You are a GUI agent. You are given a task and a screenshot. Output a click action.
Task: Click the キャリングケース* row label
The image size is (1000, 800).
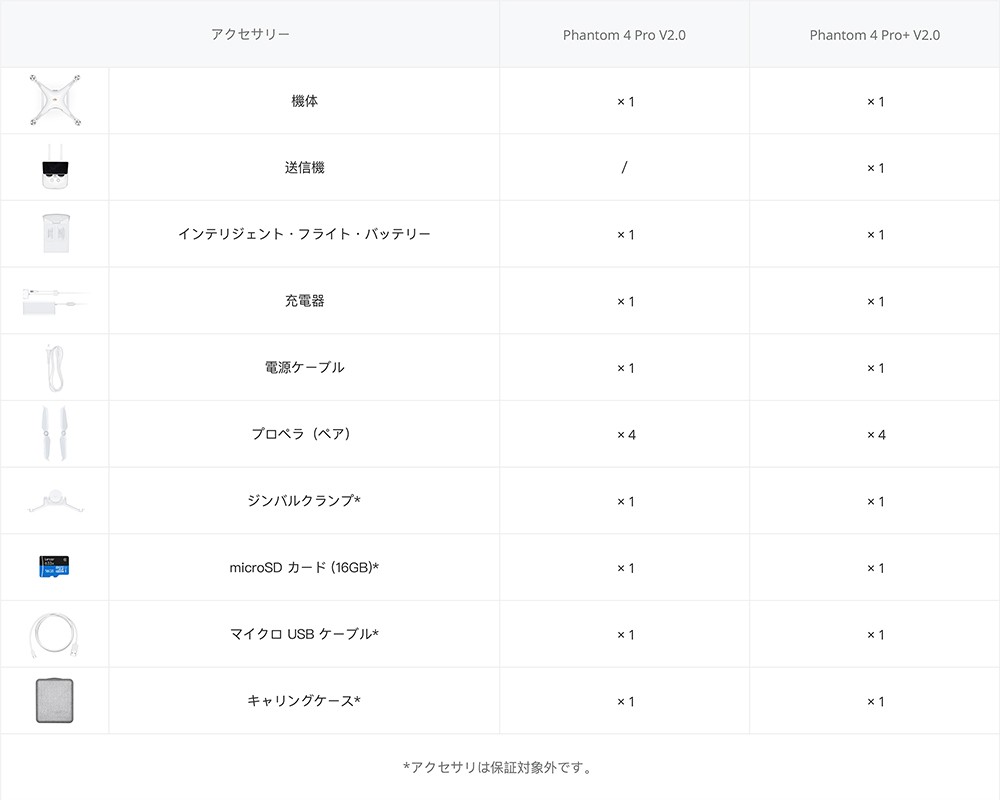click(x=304, y=700)
